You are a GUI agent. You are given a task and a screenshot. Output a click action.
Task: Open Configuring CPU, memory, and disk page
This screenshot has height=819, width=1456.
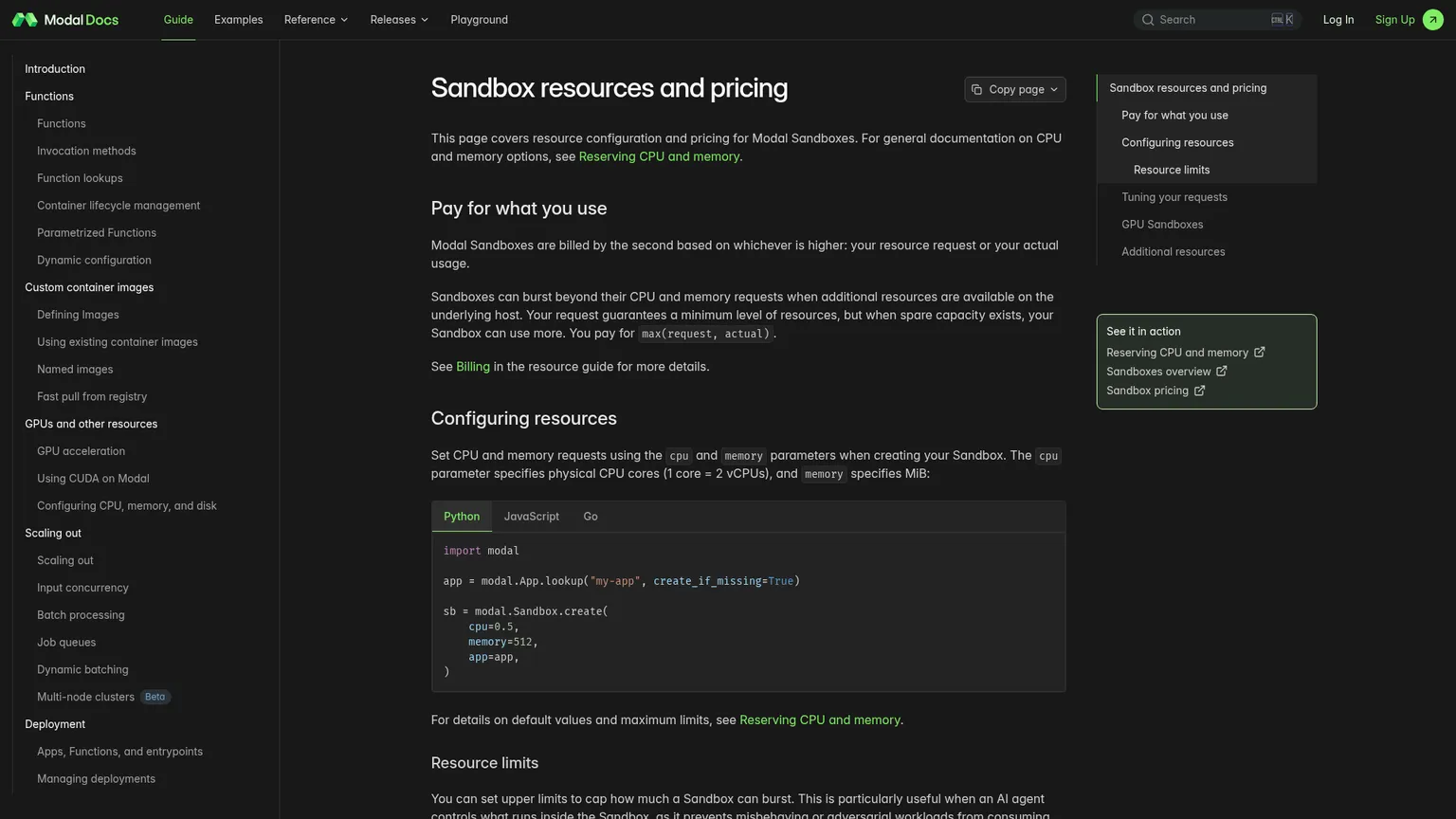(x=127, y=506)
